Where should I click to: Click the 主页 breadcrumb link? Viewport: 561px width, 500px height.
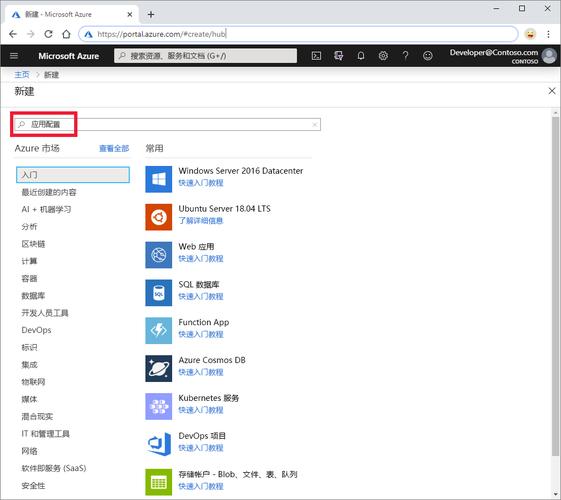22,74
